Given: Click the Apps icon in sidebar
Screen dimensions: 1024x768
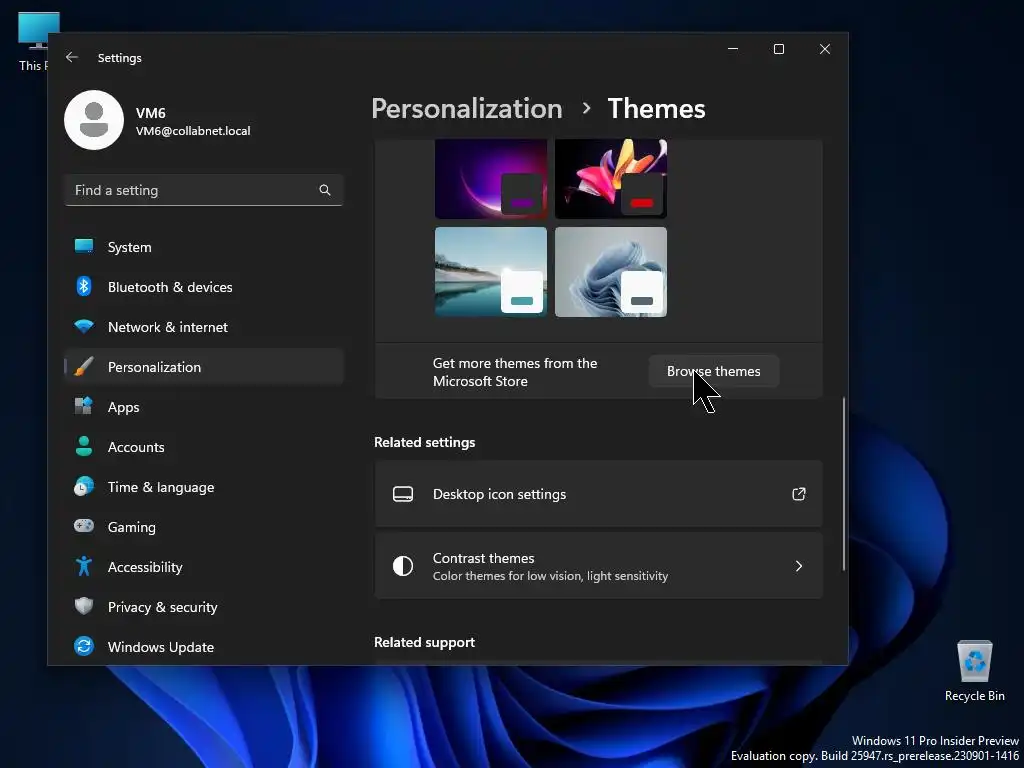Looking at the screenshot, I should 84,406.
